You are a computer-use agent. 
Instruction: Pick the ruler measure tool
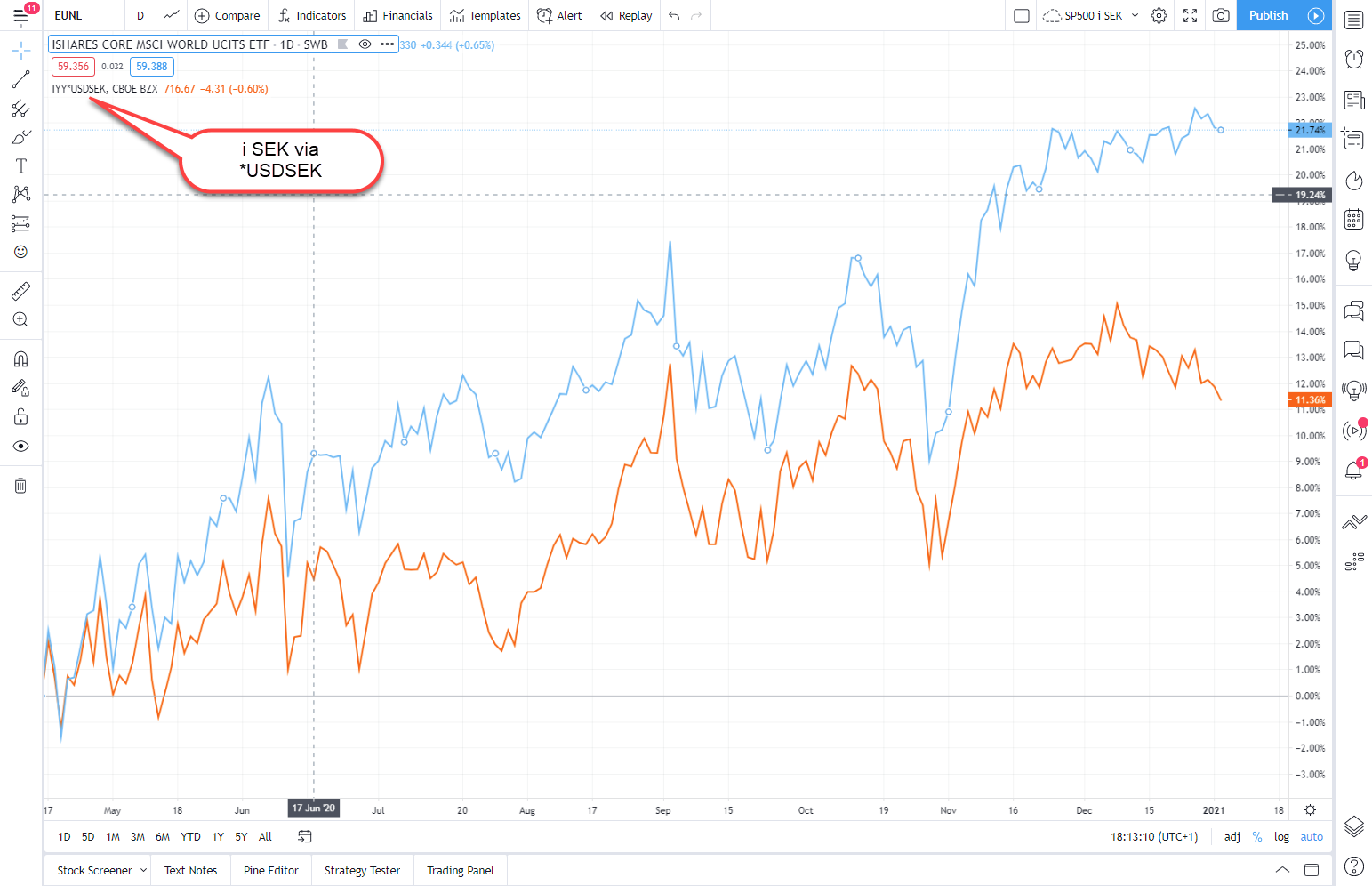[20, 291]
